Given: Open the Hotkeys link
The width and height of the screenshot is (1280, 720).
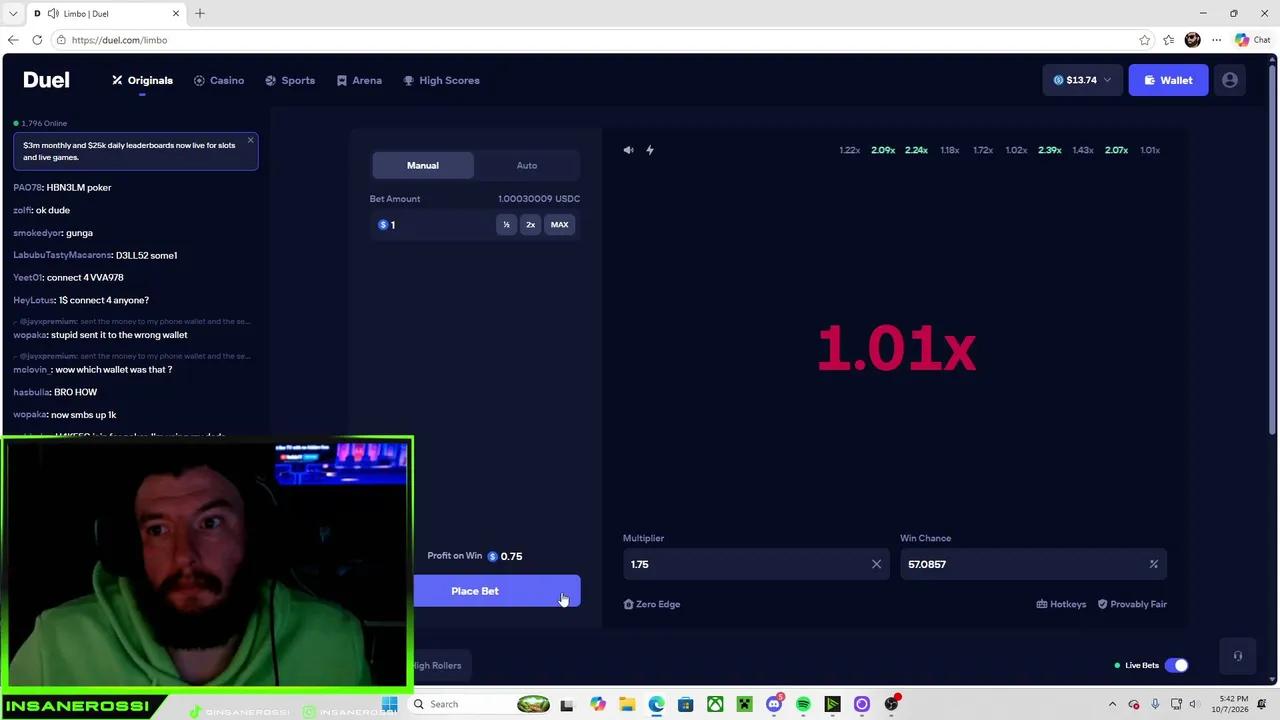Looking at the screenshot, I should point(1061,604).
